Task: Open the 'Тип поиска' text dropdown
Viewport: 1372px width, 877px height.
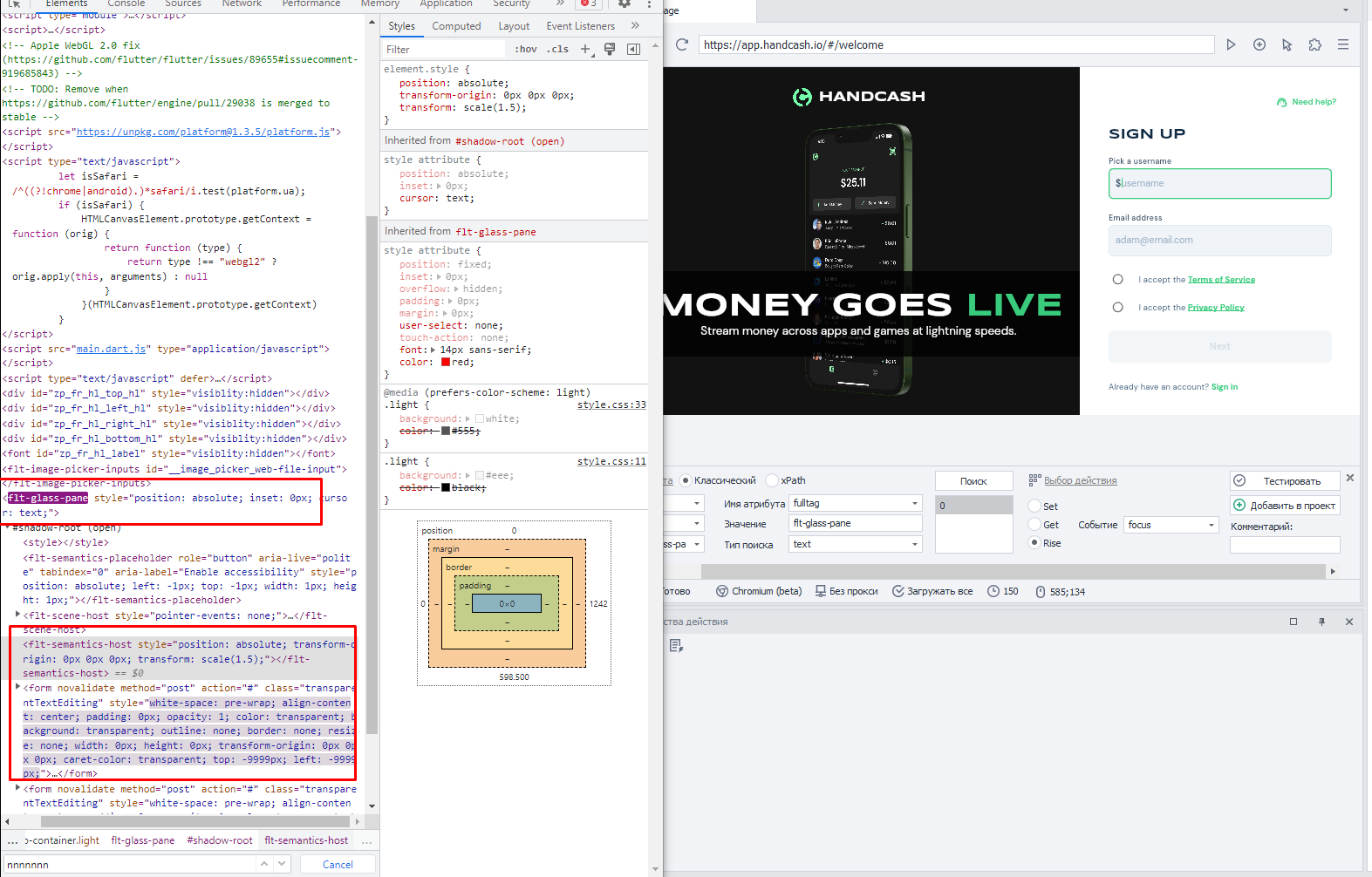Action: 856,544
